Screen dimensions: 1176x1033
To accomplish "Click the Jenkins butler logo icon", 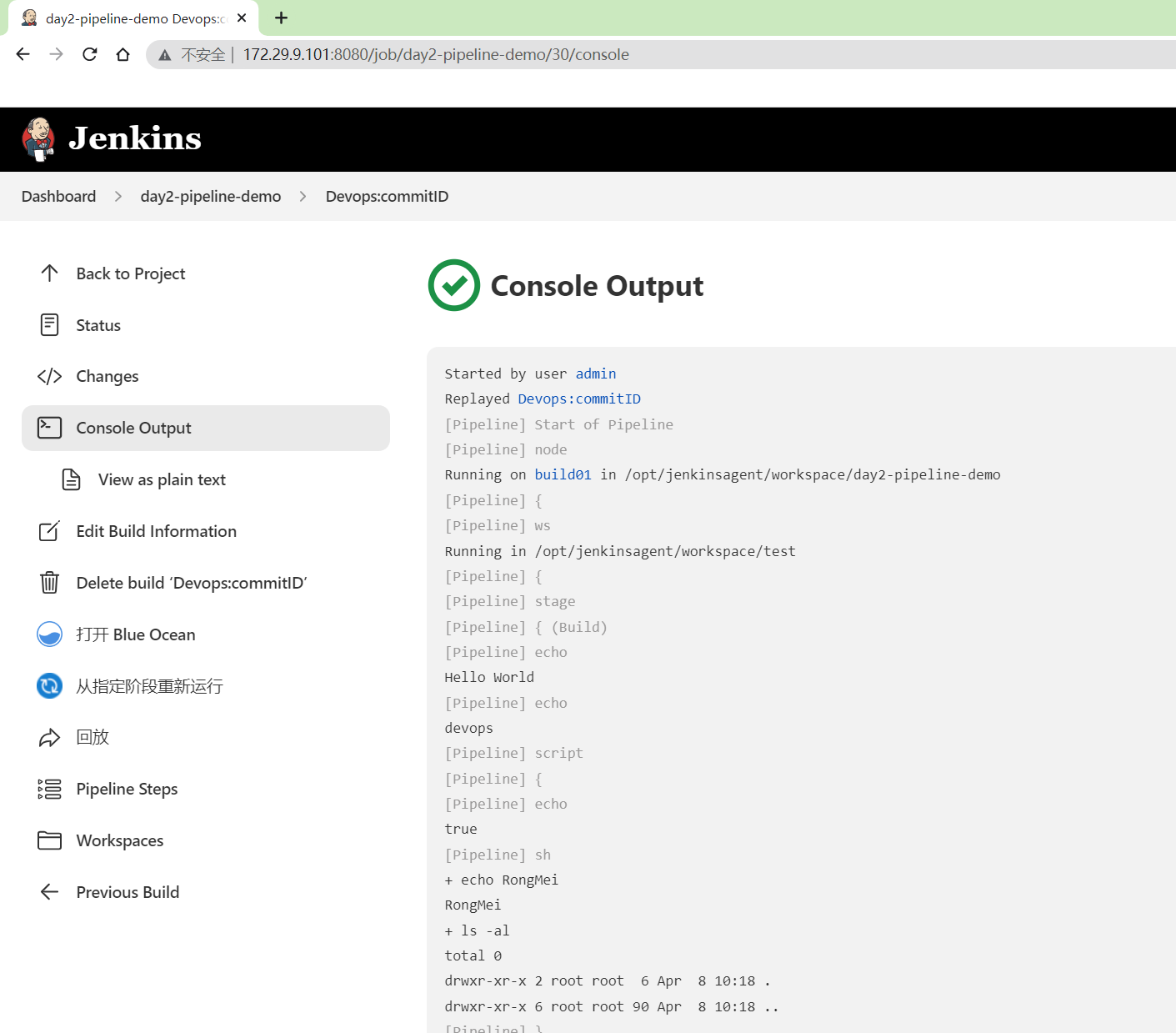I will click(x=38, y=138).
